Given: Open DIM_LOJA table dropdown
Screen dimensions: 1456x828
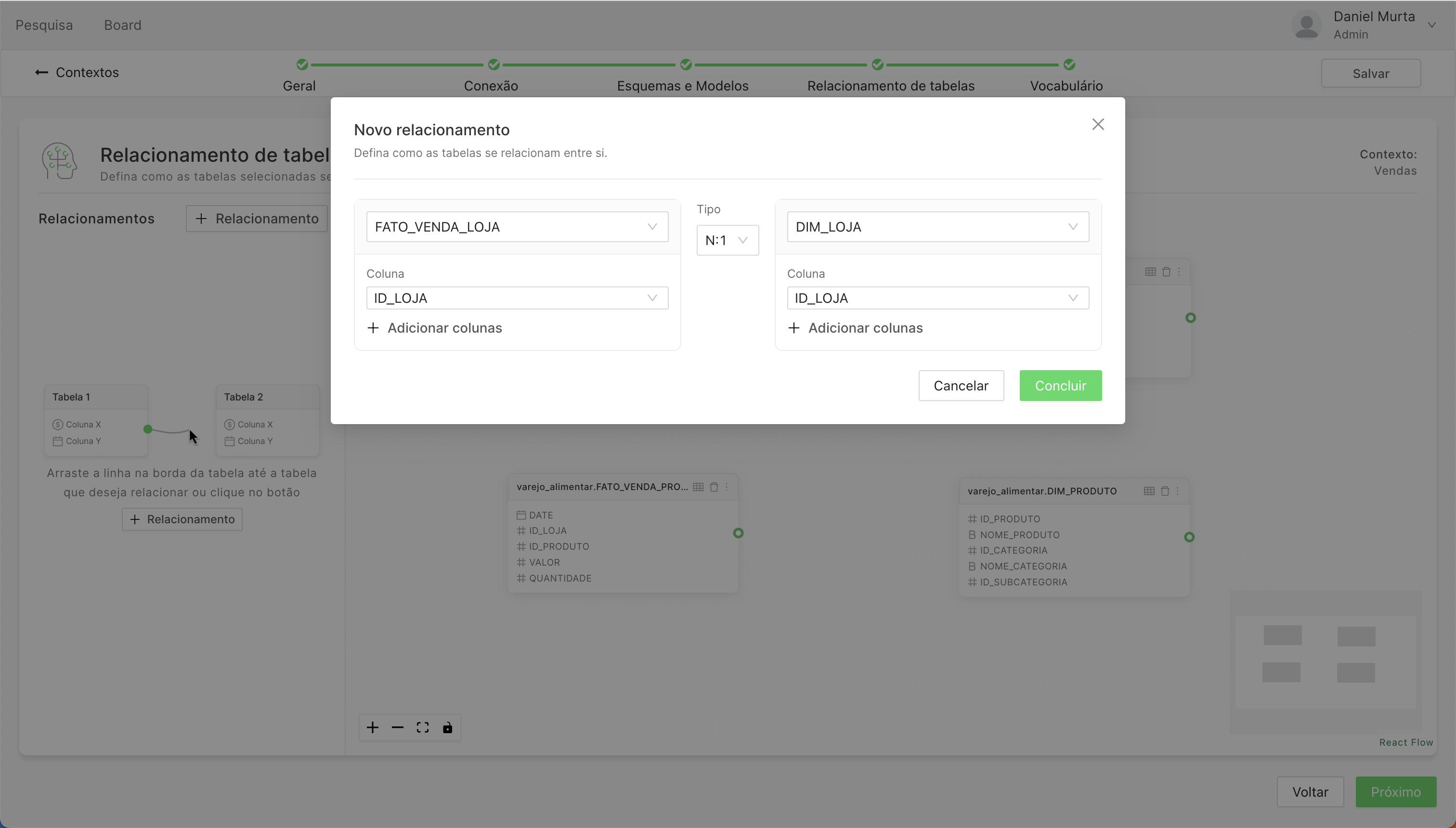Looking at the screenshot, I should coord(937,227).
